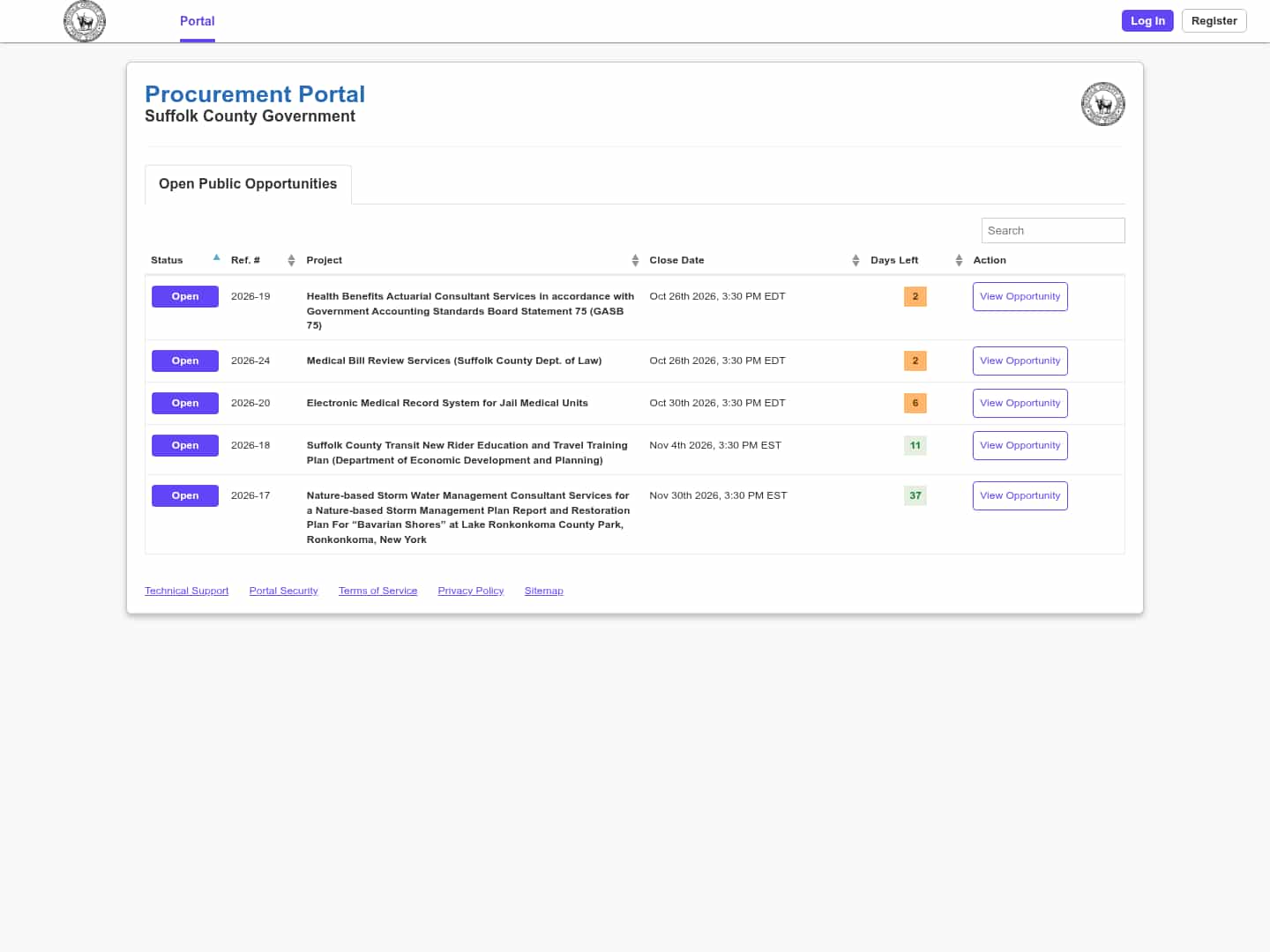Screen dimensions: 1270x952
Task: Open the Terms of Service link
Action: pos(377,591)
